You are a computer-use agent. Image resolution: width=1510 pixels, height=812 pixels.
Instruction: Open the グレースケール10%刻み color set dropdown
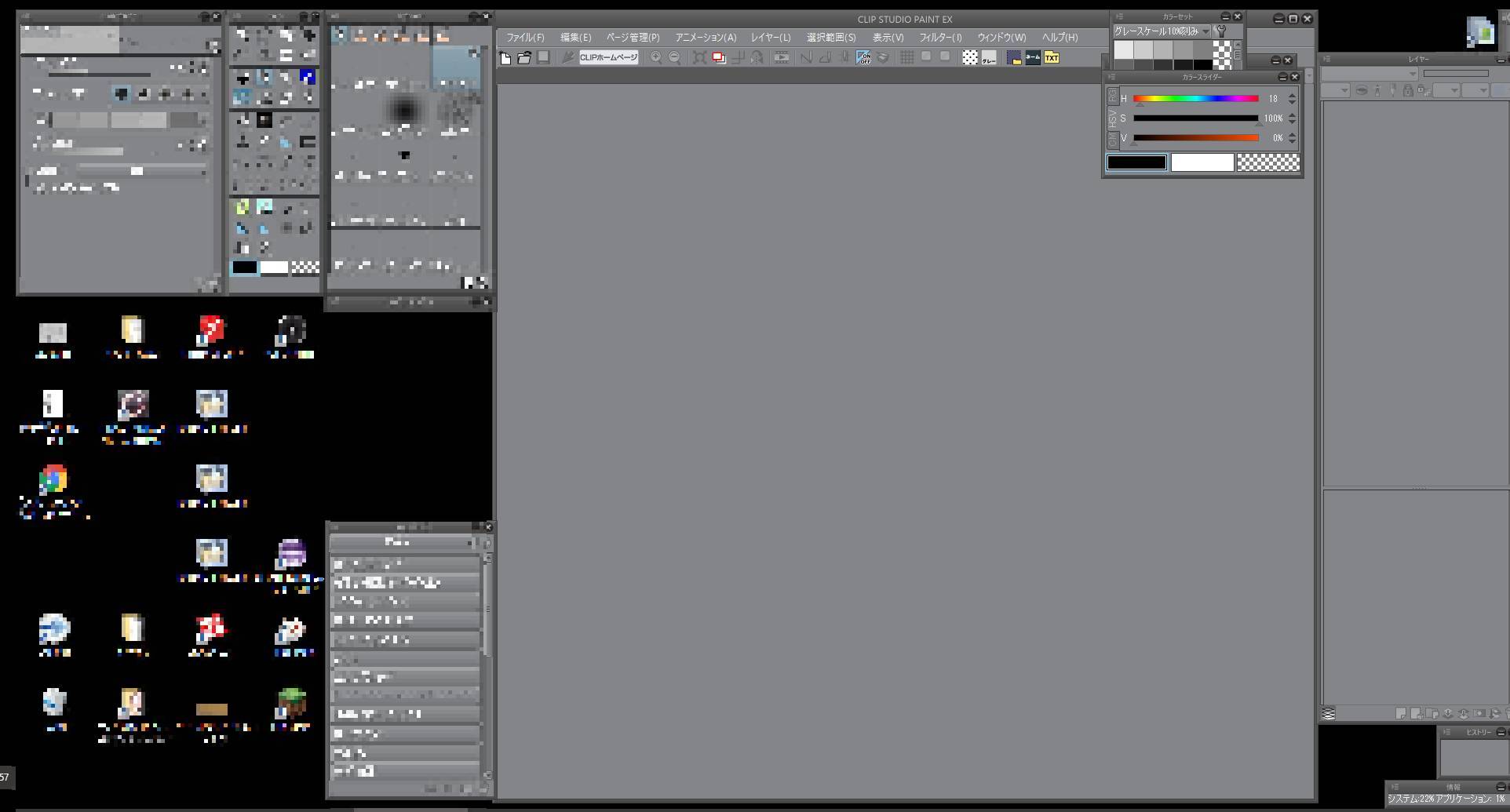(1162, 31)
